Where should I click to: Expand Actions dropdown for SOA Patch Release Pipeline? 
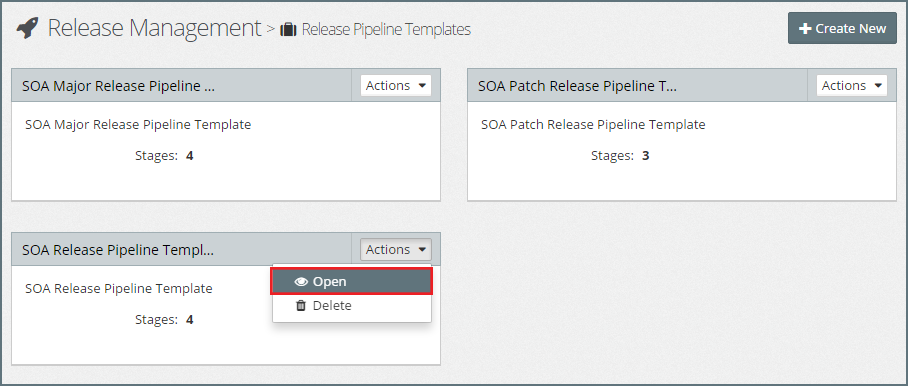pos(852,86)
